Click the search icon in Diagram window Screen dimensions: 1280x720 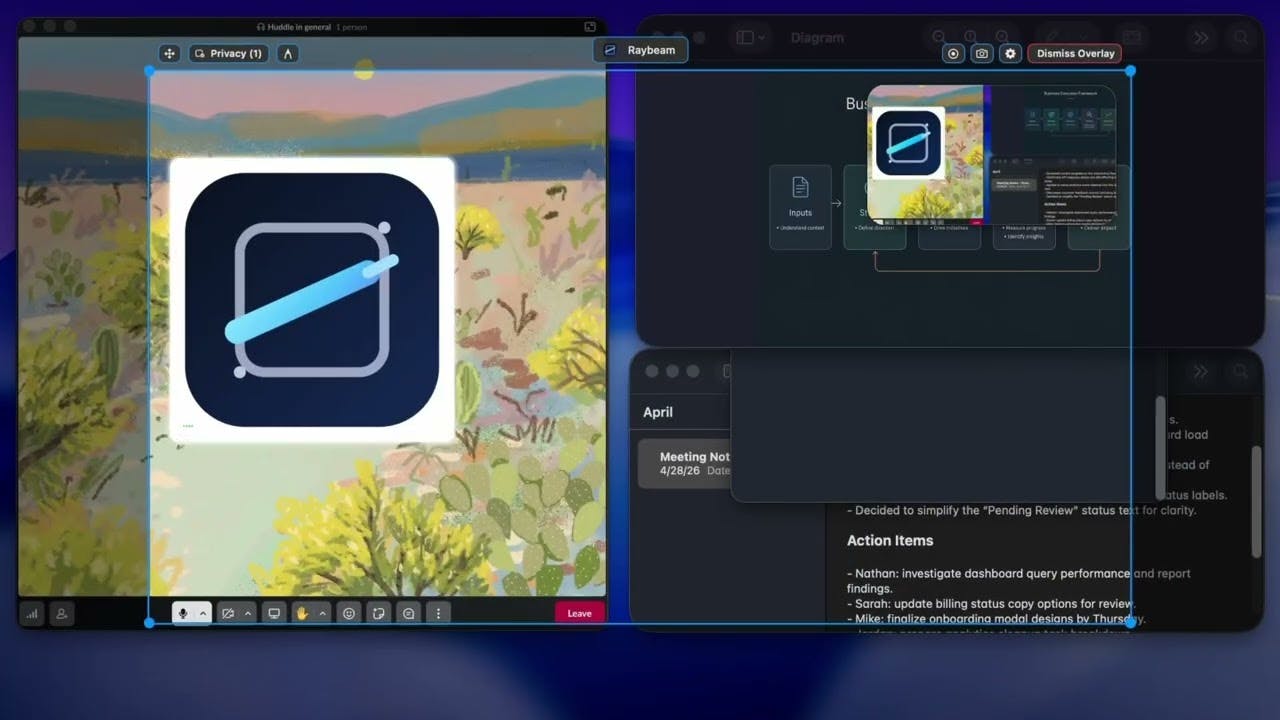click(x=1241, y=38)
